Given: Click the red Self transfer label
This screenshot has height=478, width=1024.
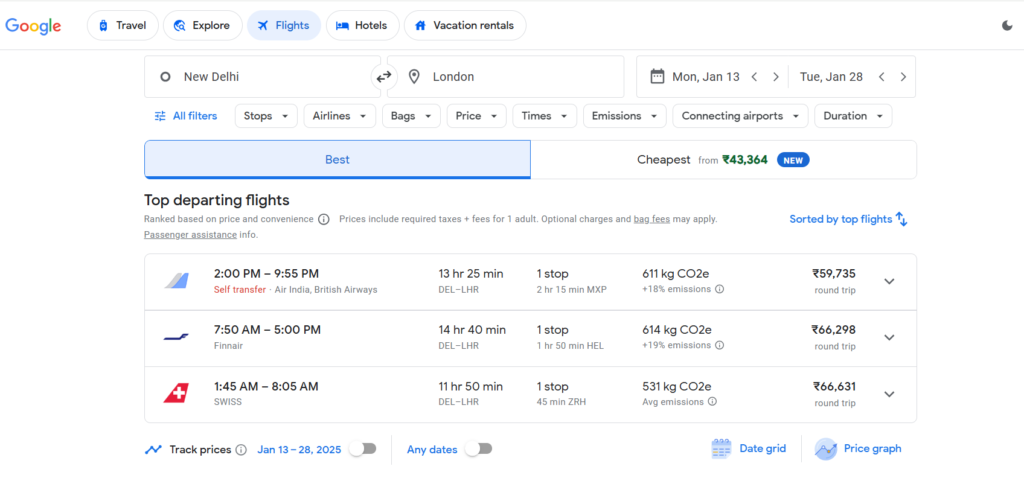Looking at the screenshot, I should pos(240,289).
